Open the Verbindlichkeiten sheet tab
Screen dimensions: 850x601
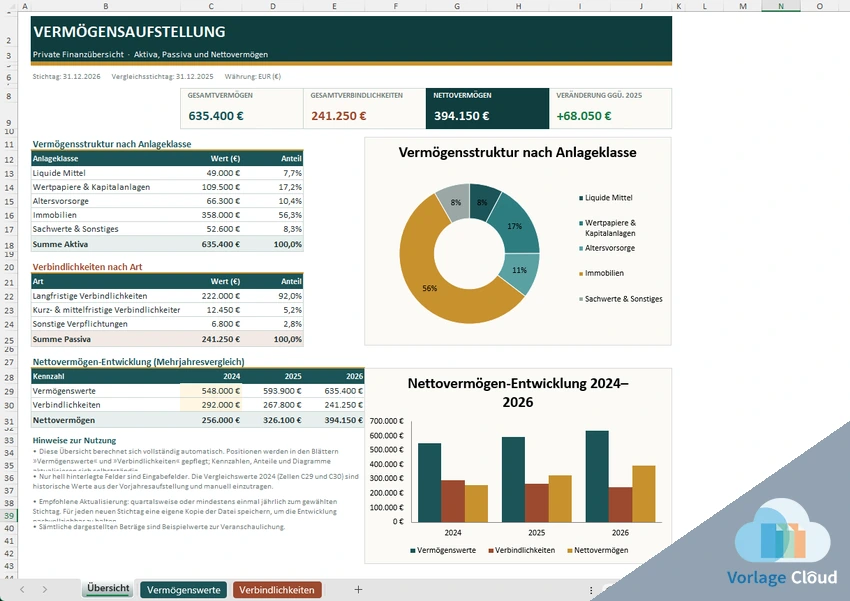276,590
